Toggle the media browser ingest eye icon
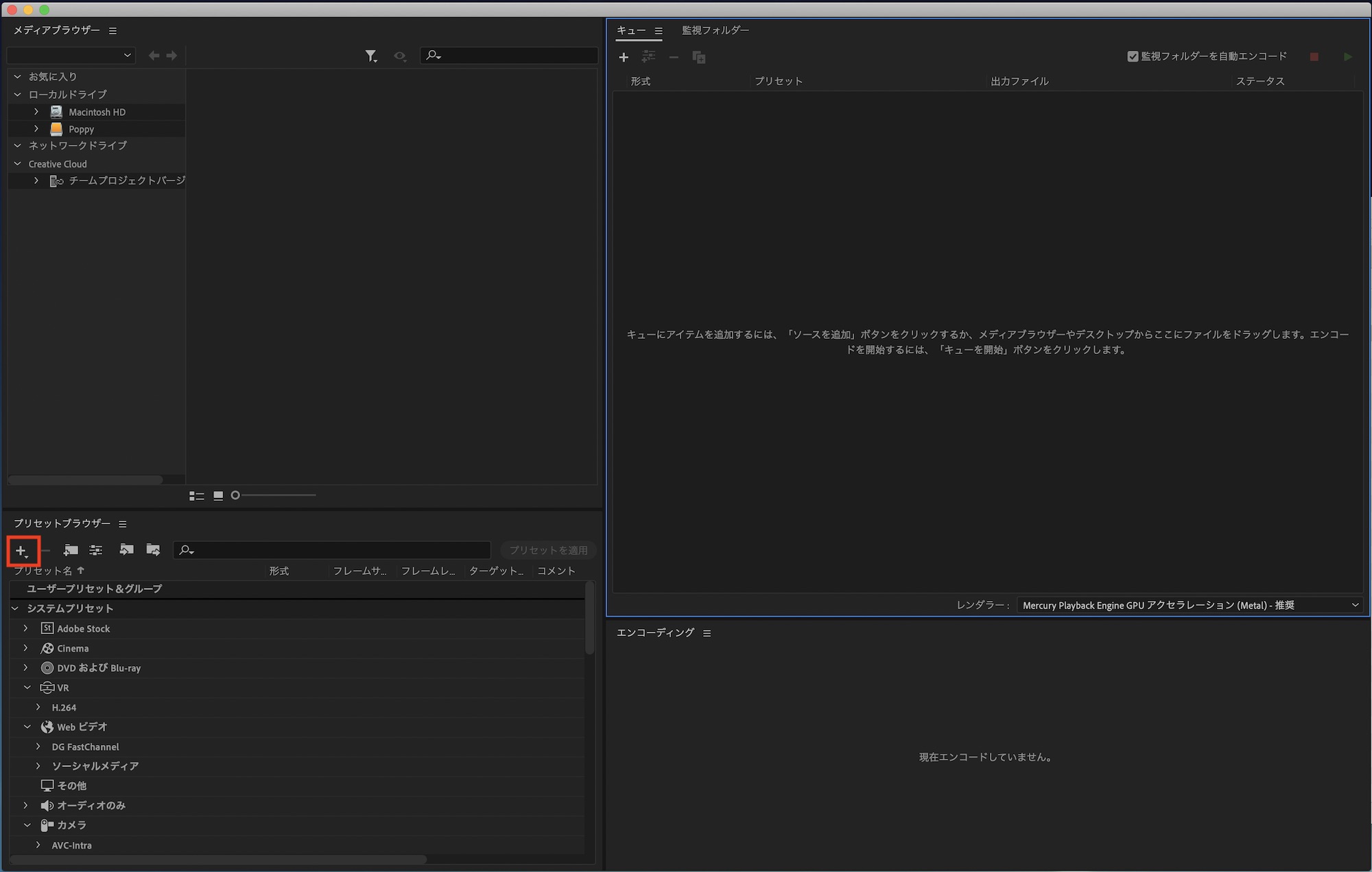This screenshot has width=1372, height=872. (x=400, y=56)
